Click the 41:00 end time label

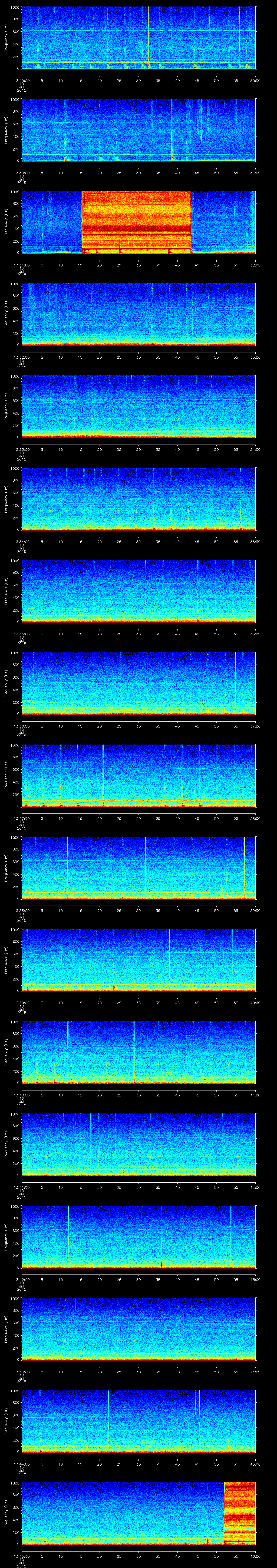pos(255,1095)
